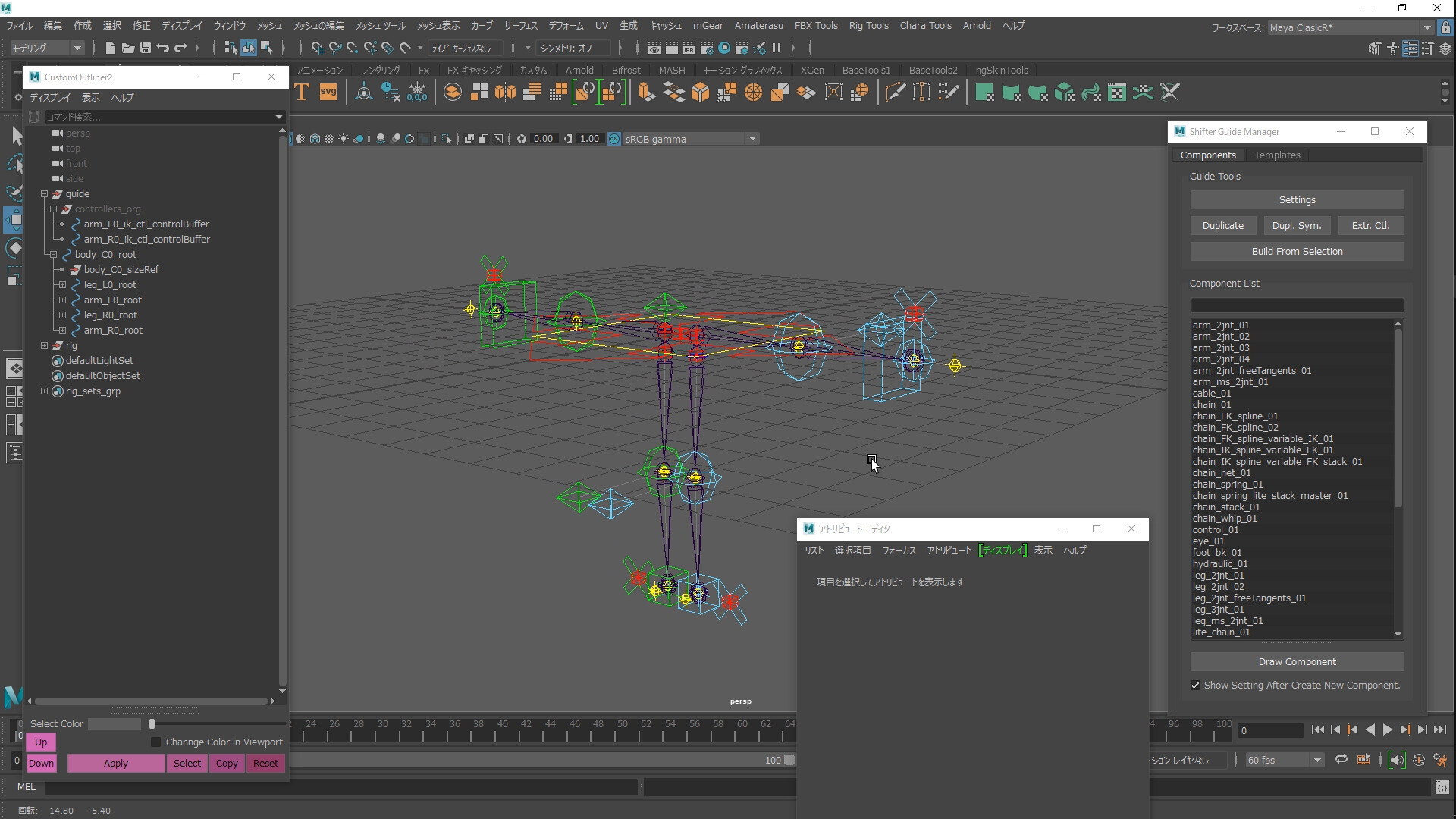Collapse the guide node in outliner
1456x819 pixels.
click(44, 194)
